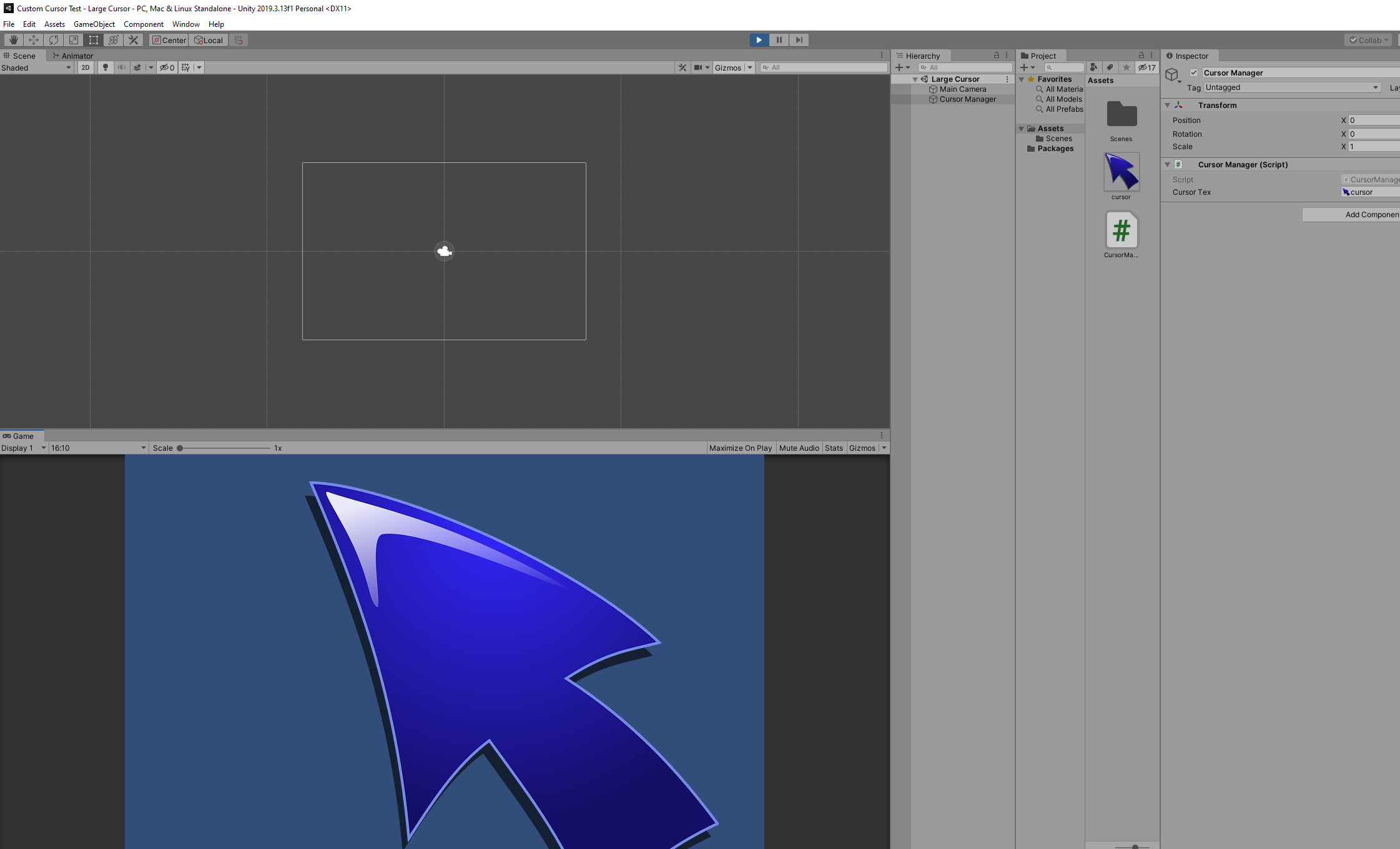The image size is (1400, 849).
Task: Toggle pivot Center handle position
Action: tap(169, 40)
